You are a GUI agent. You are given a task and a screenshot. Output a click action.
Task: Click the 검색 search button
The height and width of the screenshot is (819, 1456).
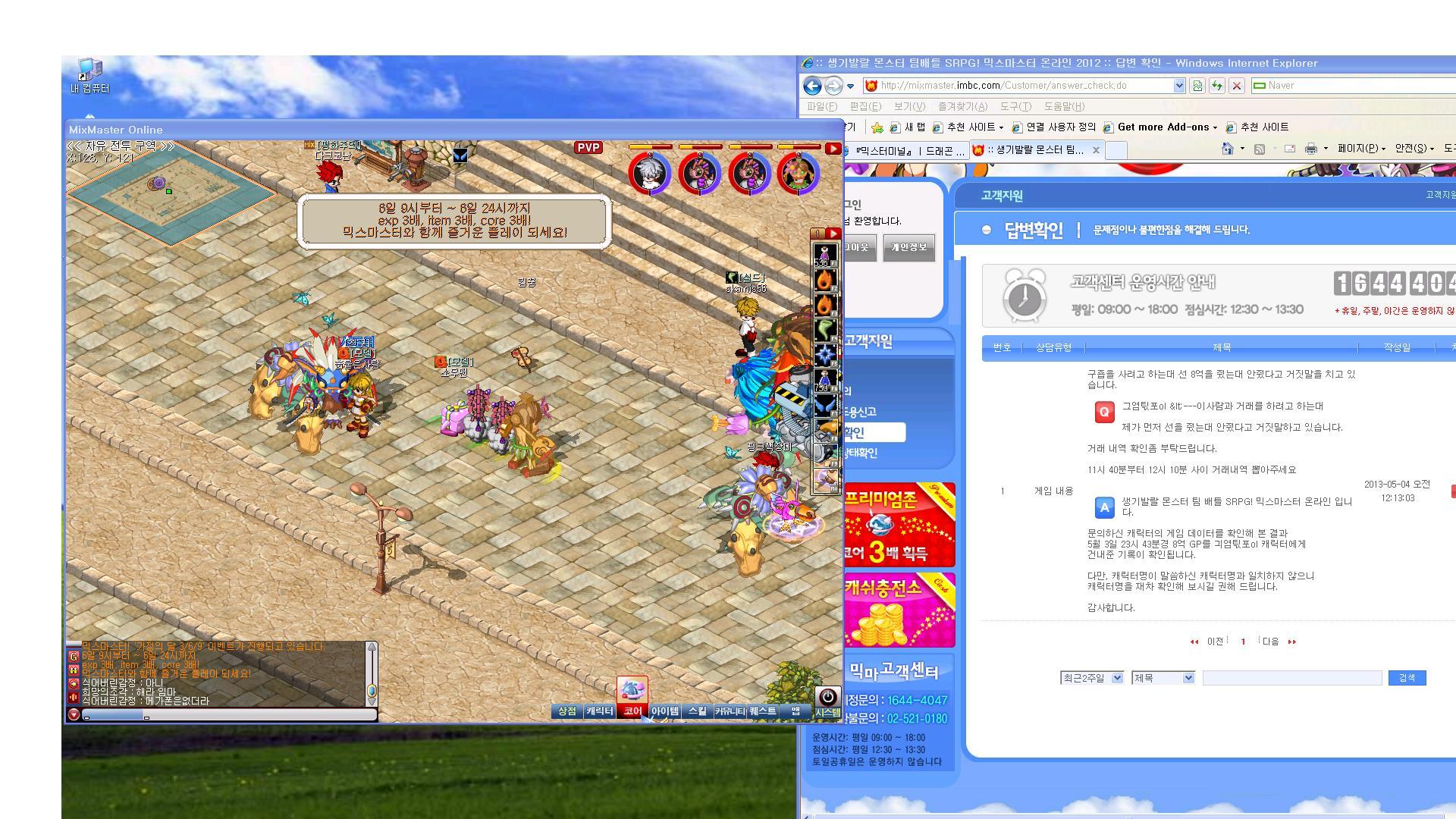pyautogui.click(x=1407, y=678)
